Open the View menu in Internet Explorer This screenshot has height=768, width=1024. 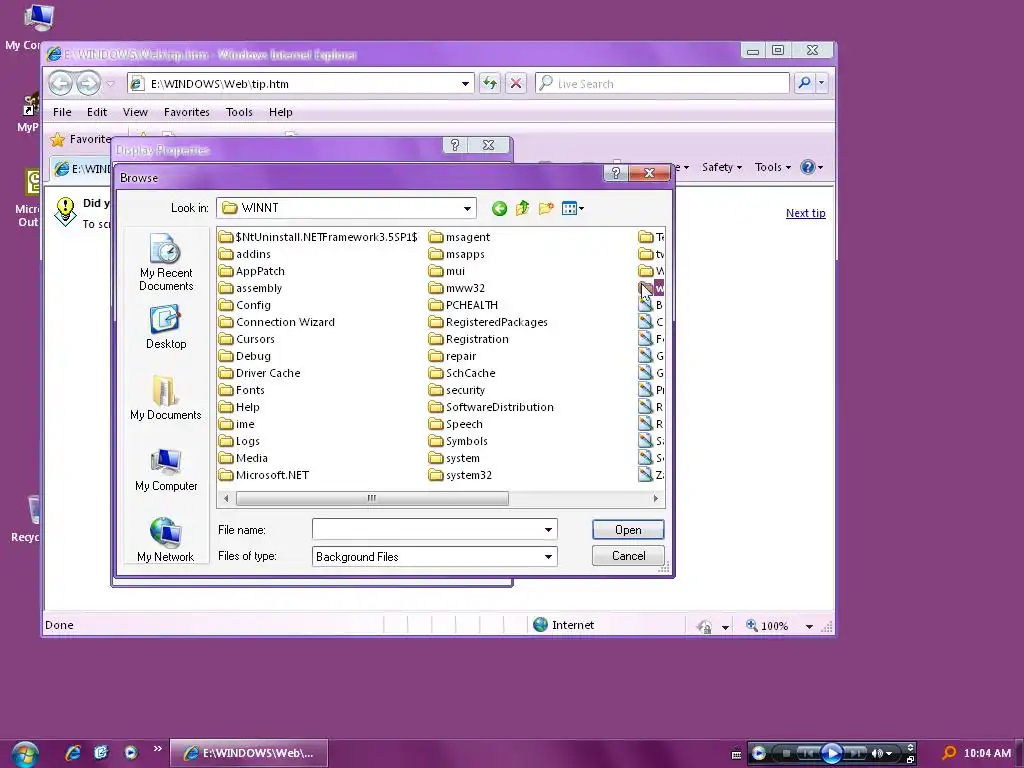135,112
